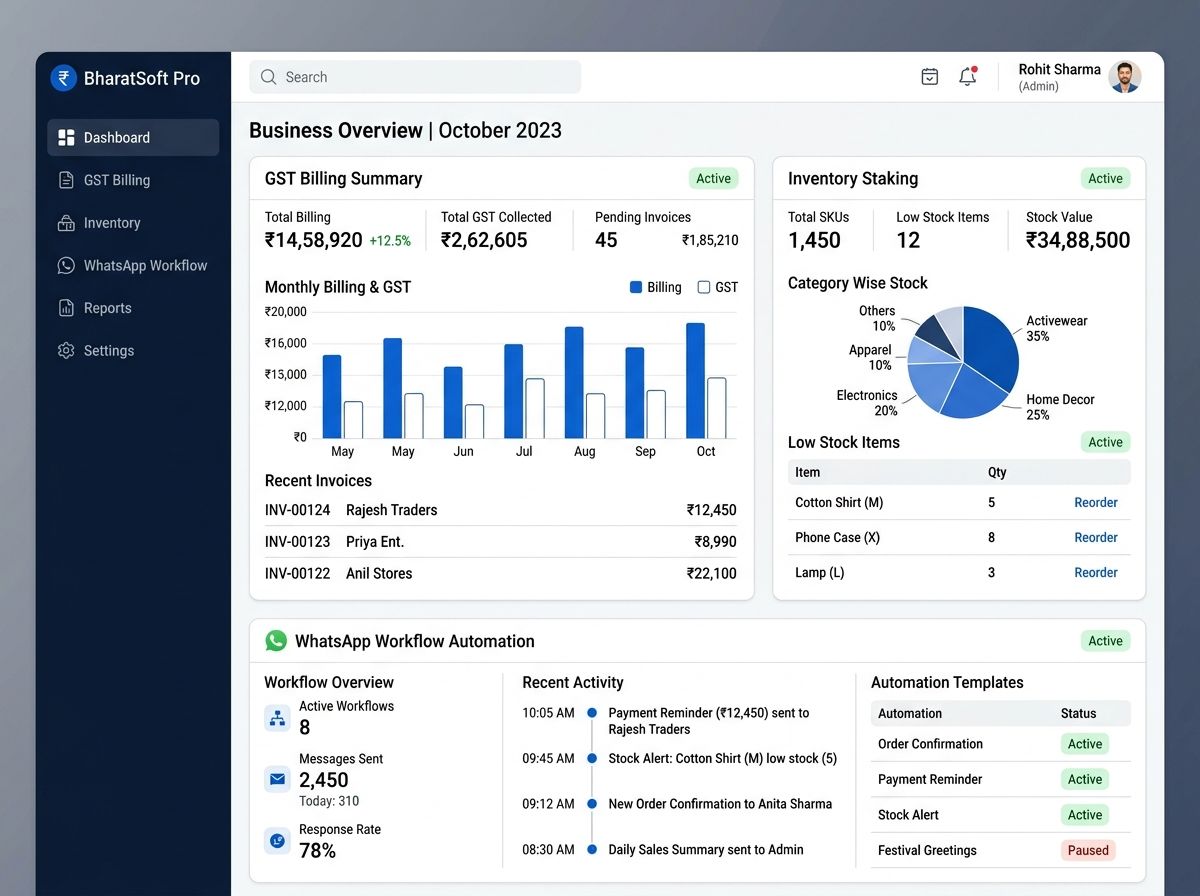
Task: Toggle Order Confirmation Active status
Action: (x=1084, y=744)
